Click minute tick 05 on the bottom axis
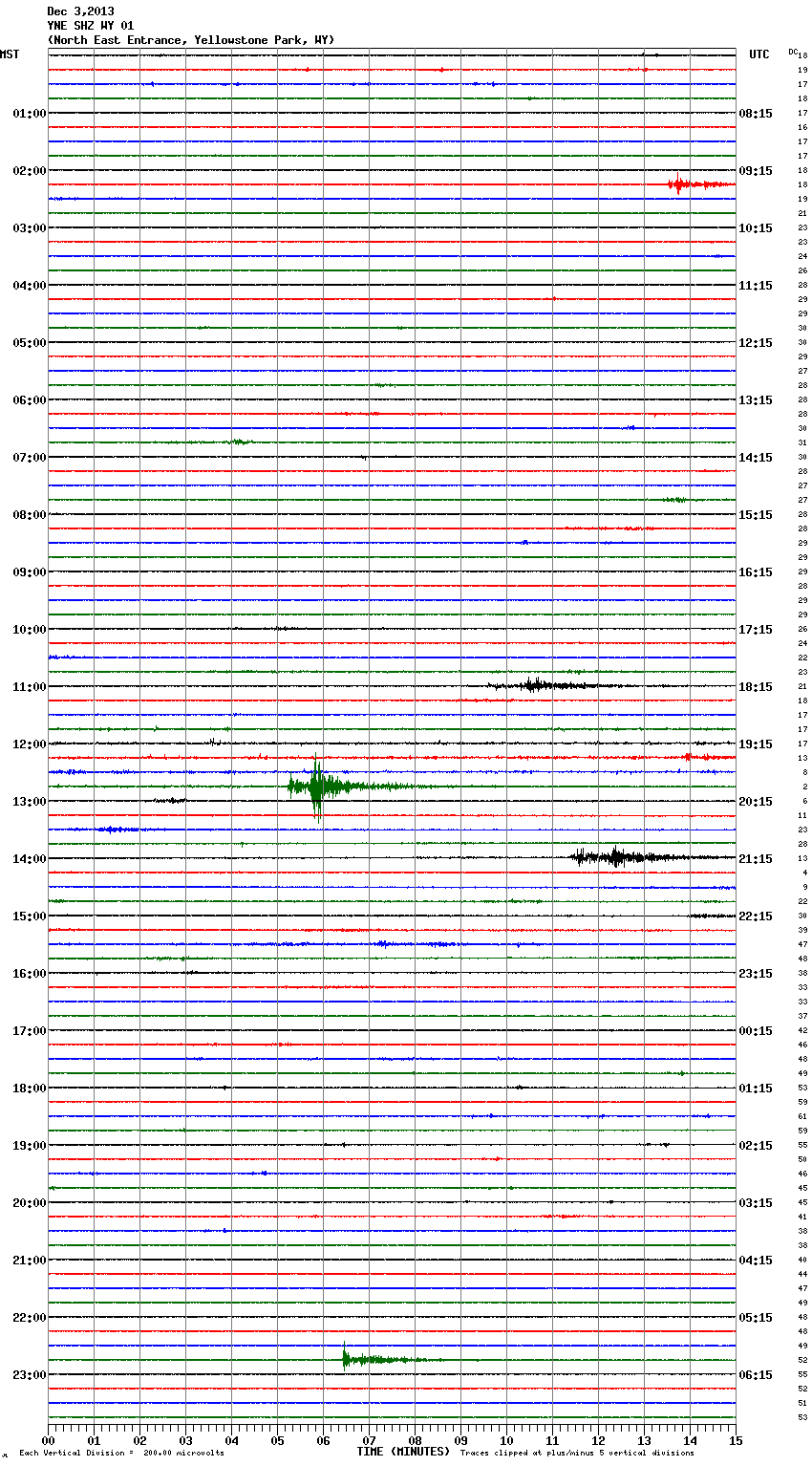Image resolution: width=812 pixels, height=1466 pixels. 277,1440
